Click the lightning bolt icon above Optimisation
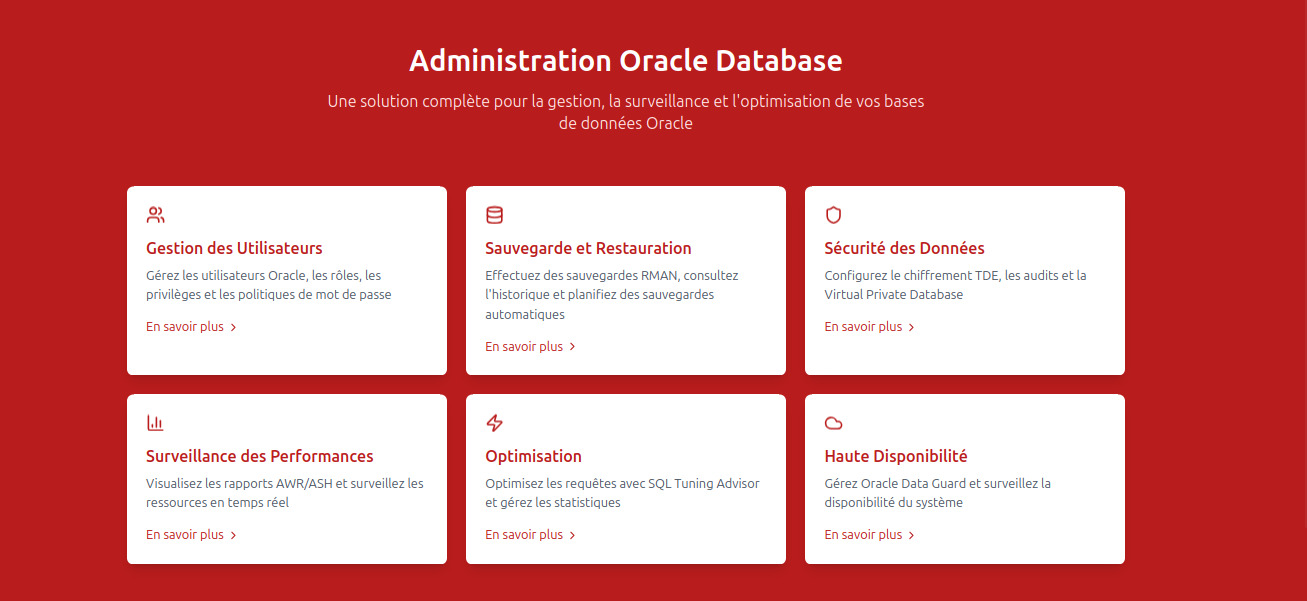1307x601 pixels. coord(494,423)
